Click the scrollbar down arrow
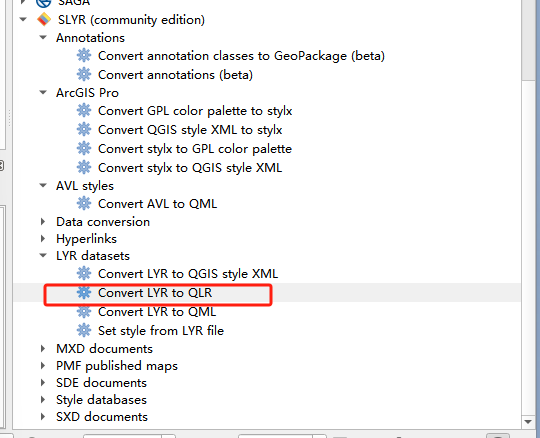The height and width of the screenshot is (438, 540). click(x=528, y=422)
